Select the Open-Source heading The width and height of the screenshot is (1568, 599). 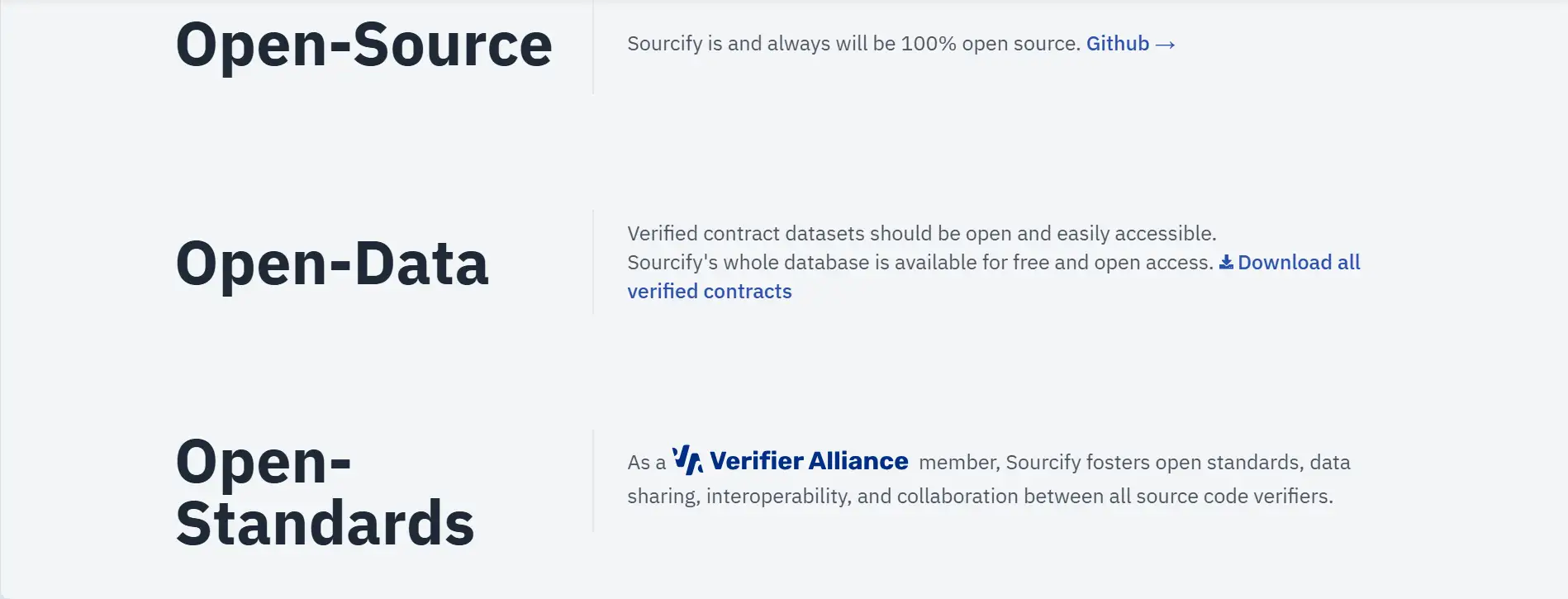click(363, 45)
